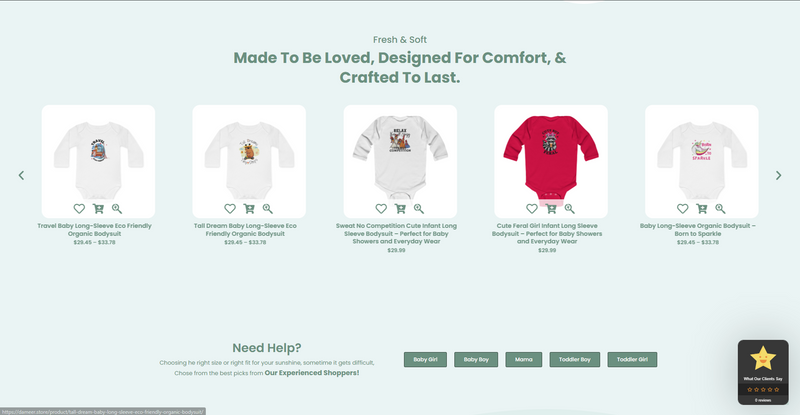Screen dimensions: 800x415
Task: Open the red Feral Girl bodysuit thumbnail
Action: [x=551, y=156]
